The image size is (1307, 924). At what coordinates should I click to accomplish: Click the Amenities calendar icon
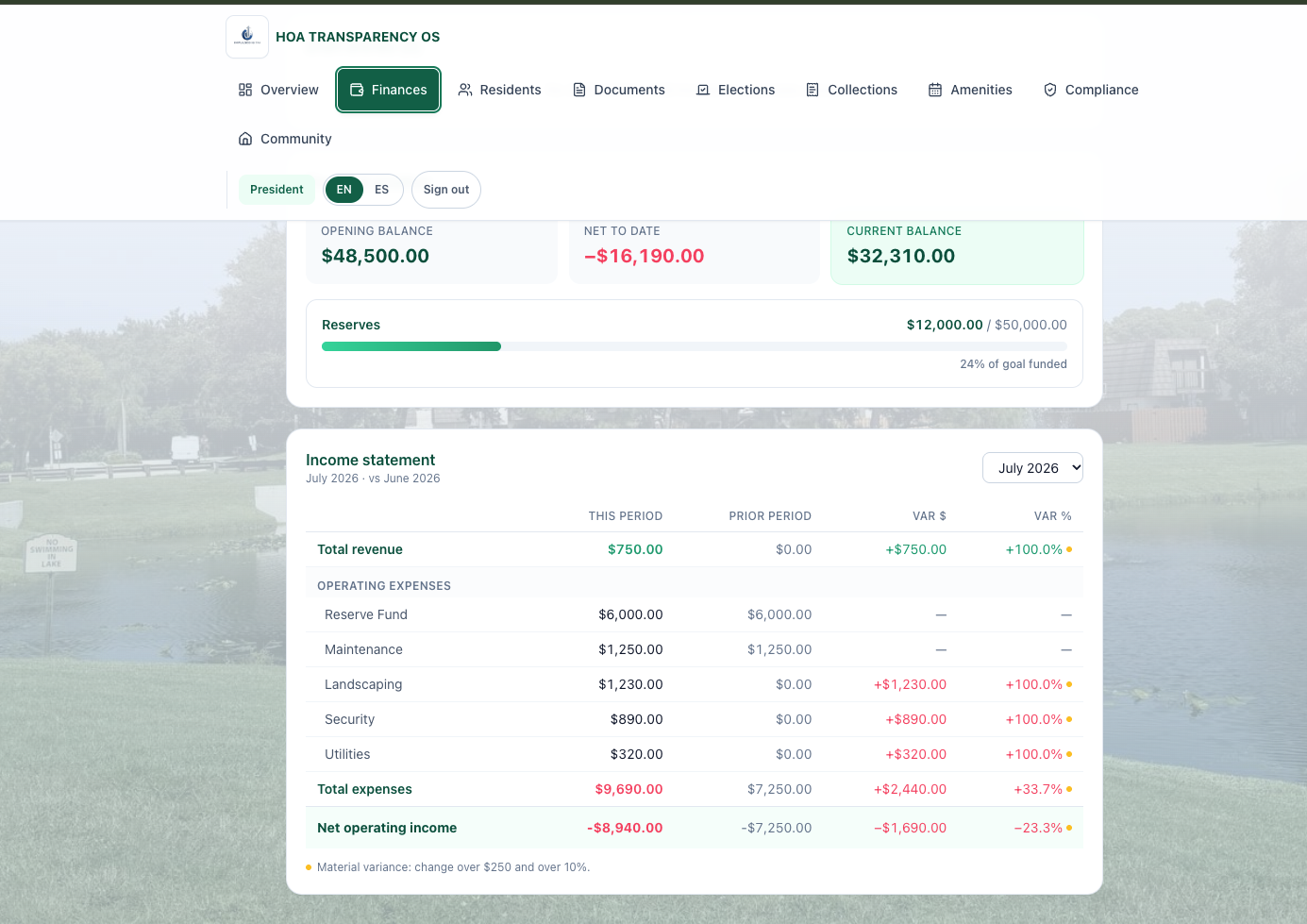(x=935, y=90)
